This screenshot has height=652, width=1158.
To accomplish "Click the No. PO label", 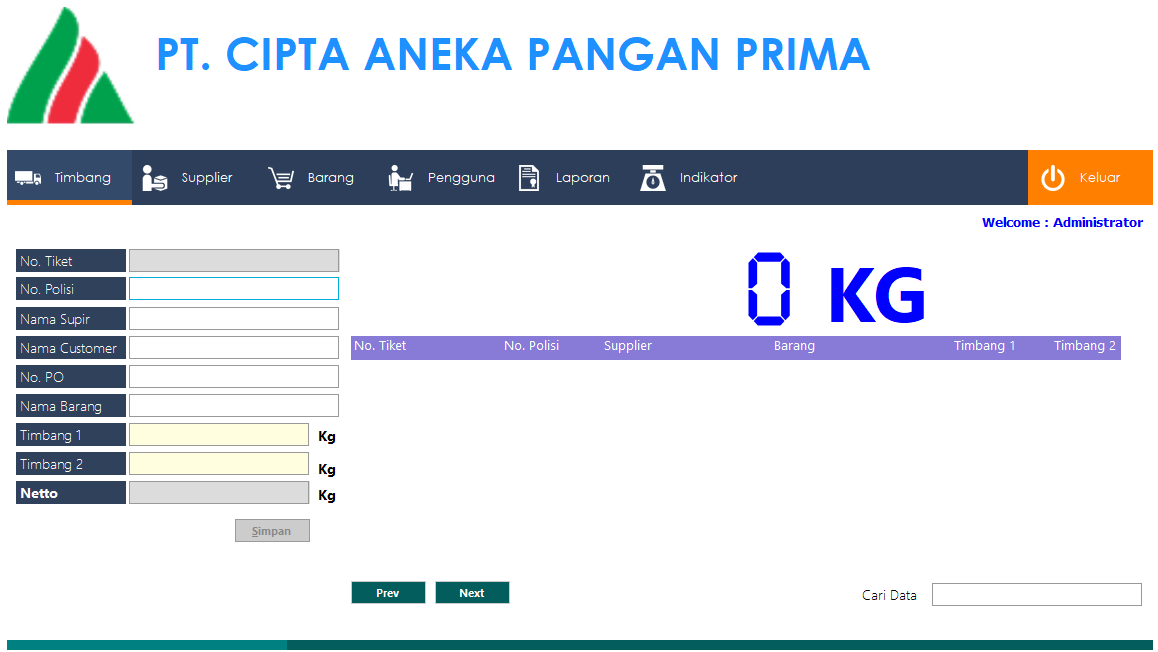I will point(71,377).
